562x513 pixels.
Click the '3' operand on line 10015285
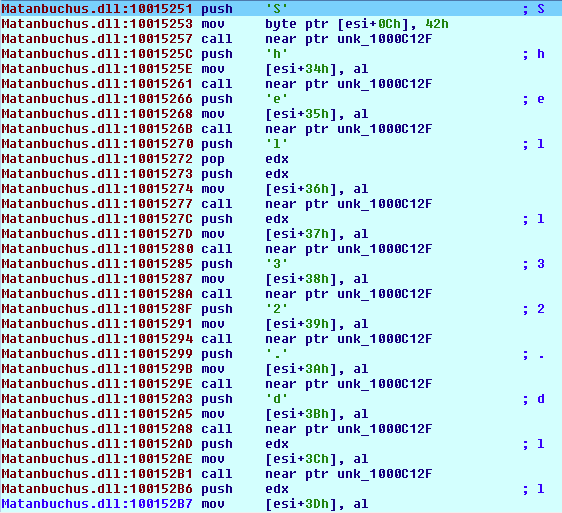(277, 264)
